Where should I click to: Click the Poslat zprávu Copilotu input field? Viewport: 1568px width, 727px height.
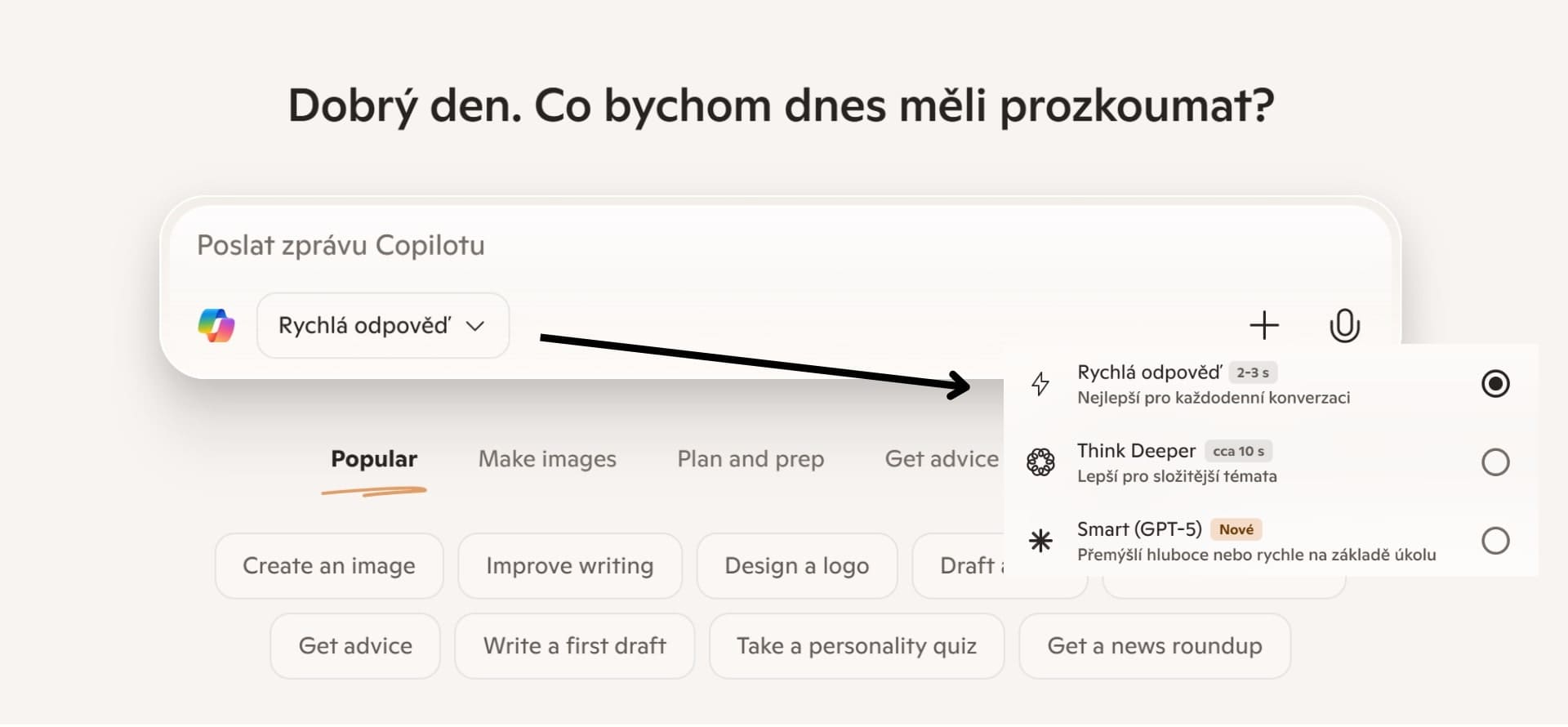tap(341, 244)
